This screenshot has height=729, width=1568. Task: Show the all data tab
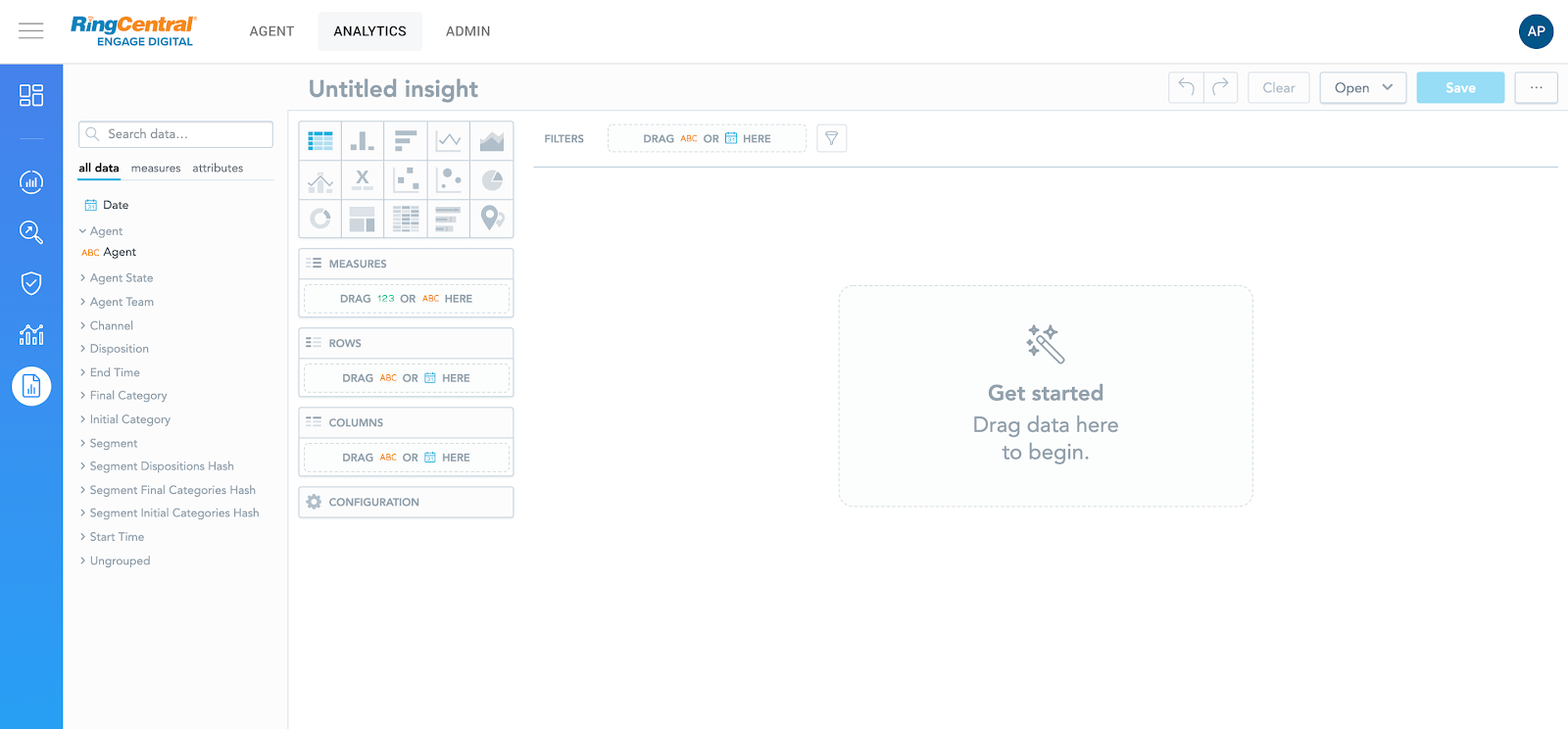tap(99, 168)
